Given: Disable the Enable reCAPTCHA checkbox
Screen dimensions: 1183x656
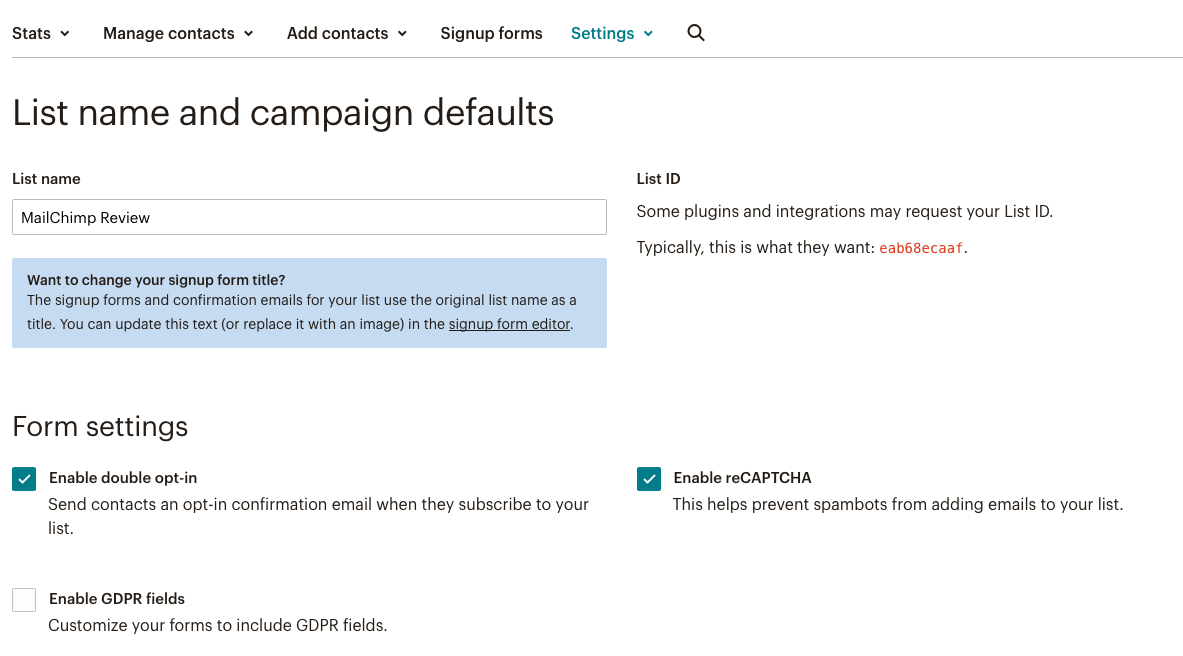Looking at the screenshot, I should pyautogui.click(x=649, y=479).
